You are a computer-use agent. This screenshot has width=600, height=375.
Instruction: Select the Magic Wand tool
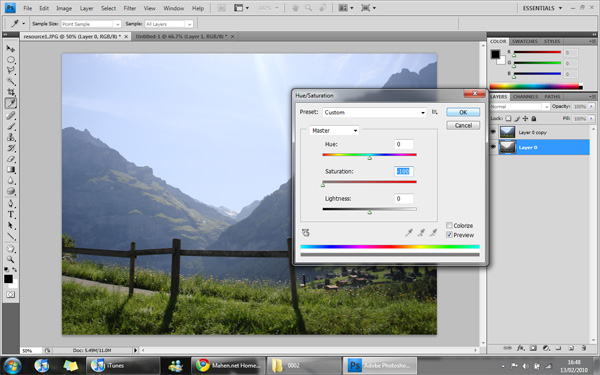tap(10, 81)
